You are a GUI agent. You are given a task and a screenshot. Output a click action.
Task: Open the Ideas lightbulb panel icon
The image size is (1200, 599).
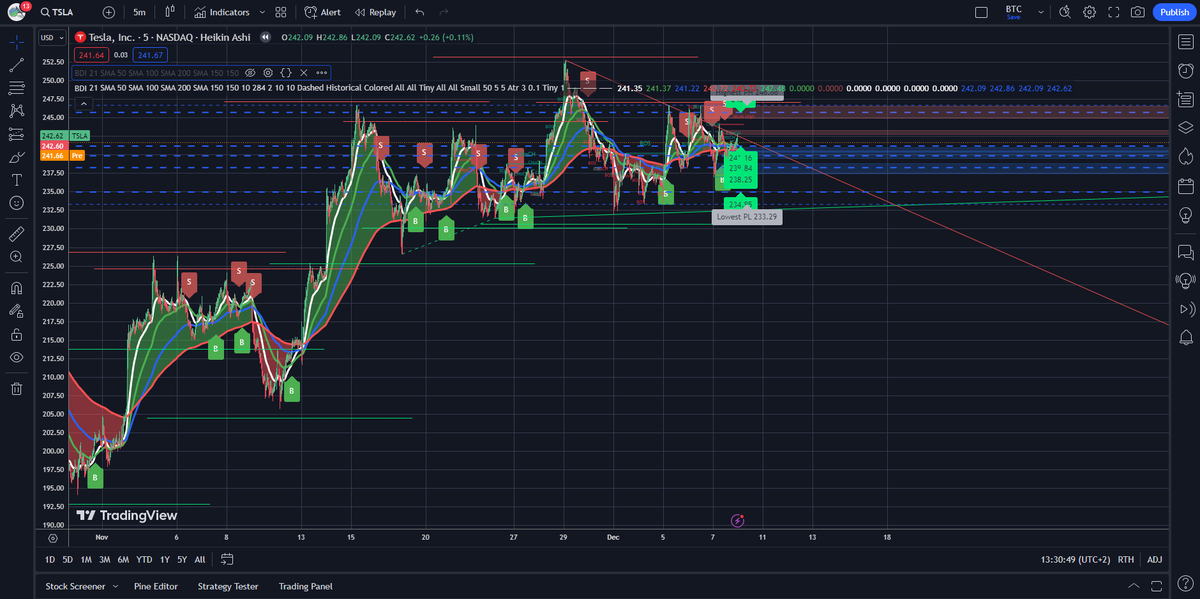1185,214
